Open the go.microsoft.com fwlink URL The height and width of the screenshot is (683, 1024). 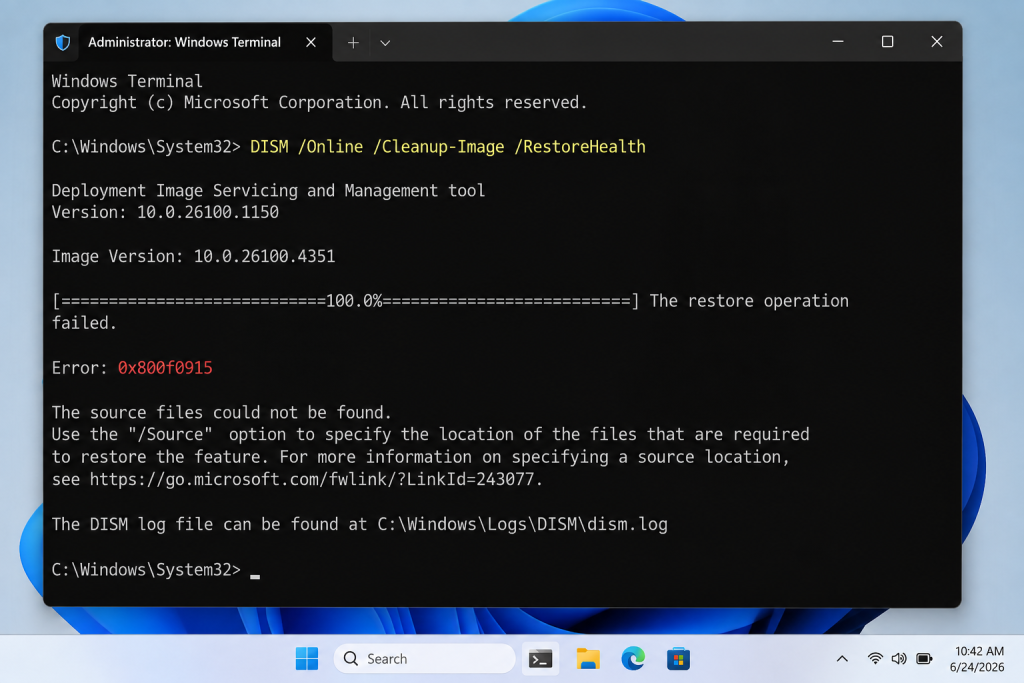pos(312,479)
